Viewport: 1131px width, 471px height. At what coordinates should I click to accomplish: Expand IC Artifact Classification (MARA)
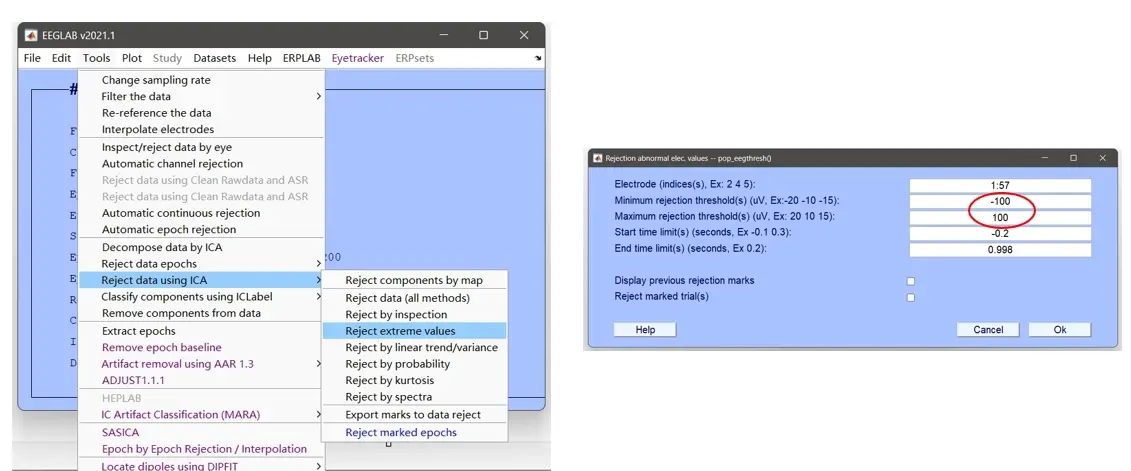(201, 415)
